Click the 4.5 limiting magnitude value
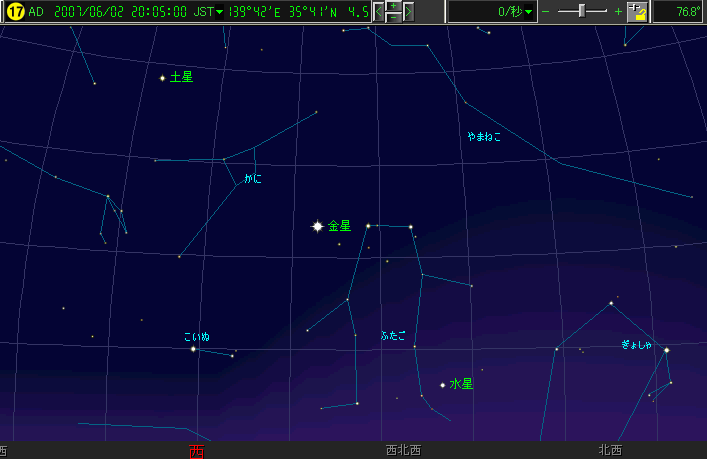 pos(358,12)
